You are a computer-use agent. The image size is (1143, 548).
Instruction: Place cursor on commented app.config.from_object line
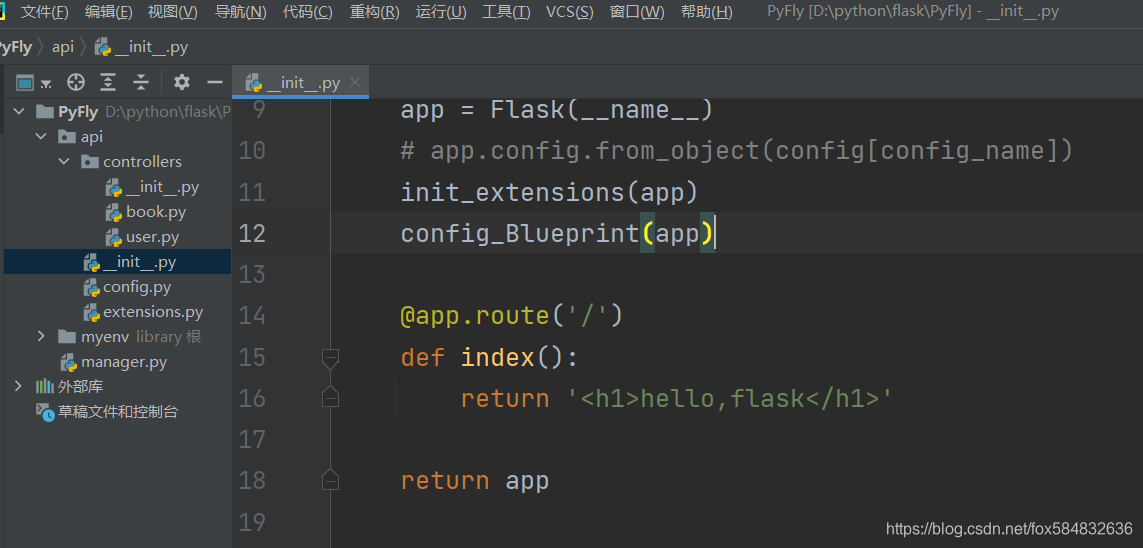[x=737, y=151]
